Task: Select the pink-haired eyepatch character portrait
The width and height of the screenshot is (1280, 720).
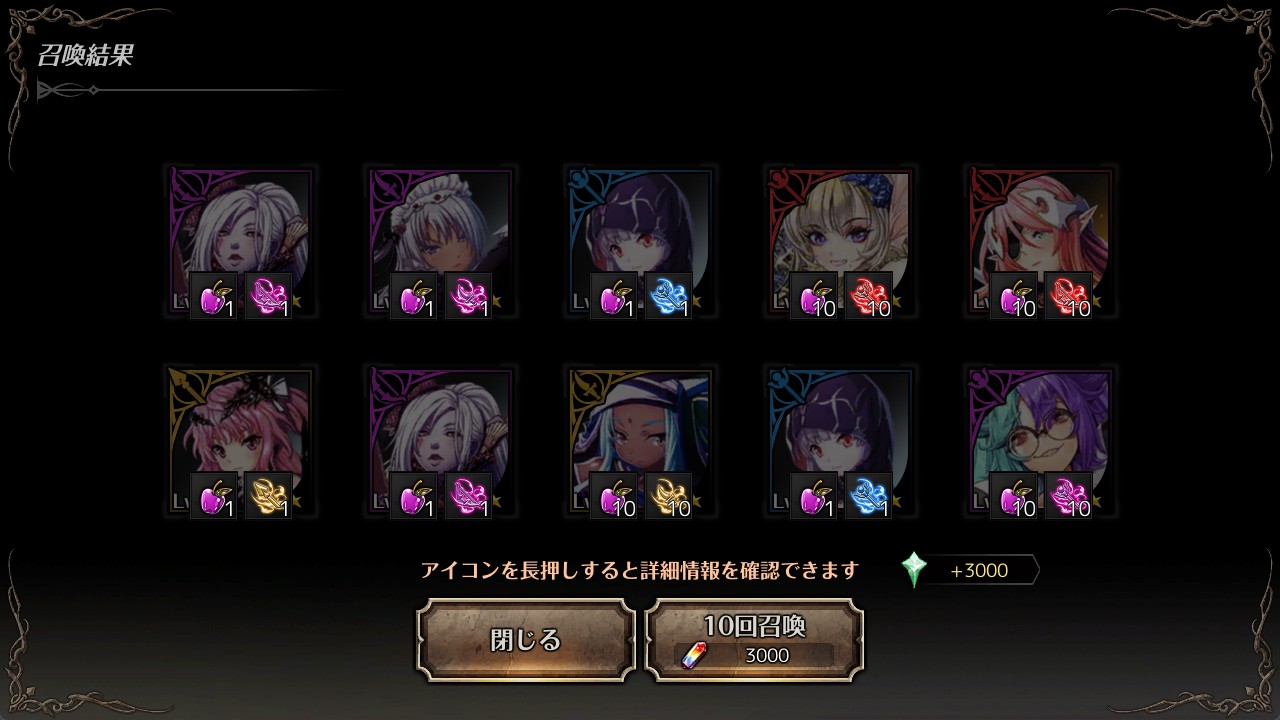Action: [1041, 242]
